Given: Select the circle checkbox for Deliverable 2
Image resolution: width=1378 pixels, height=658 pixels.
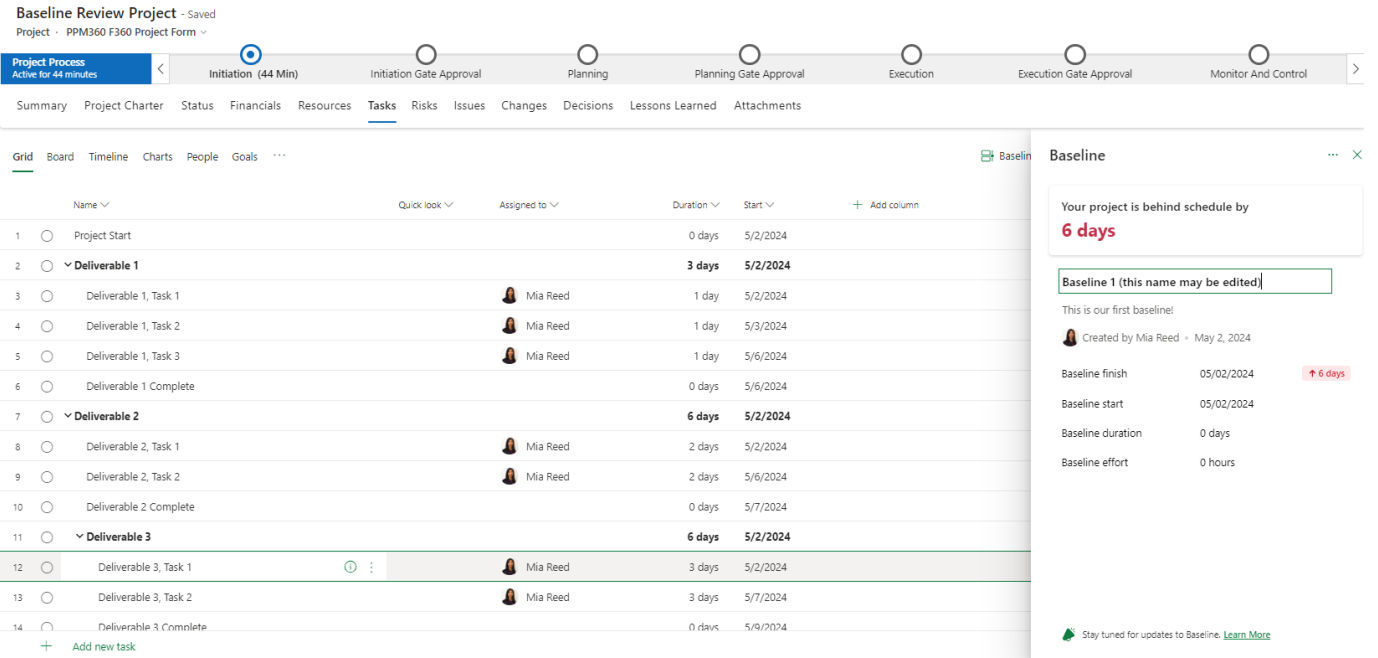Looking at the screenshot, I should click(46, 416).
